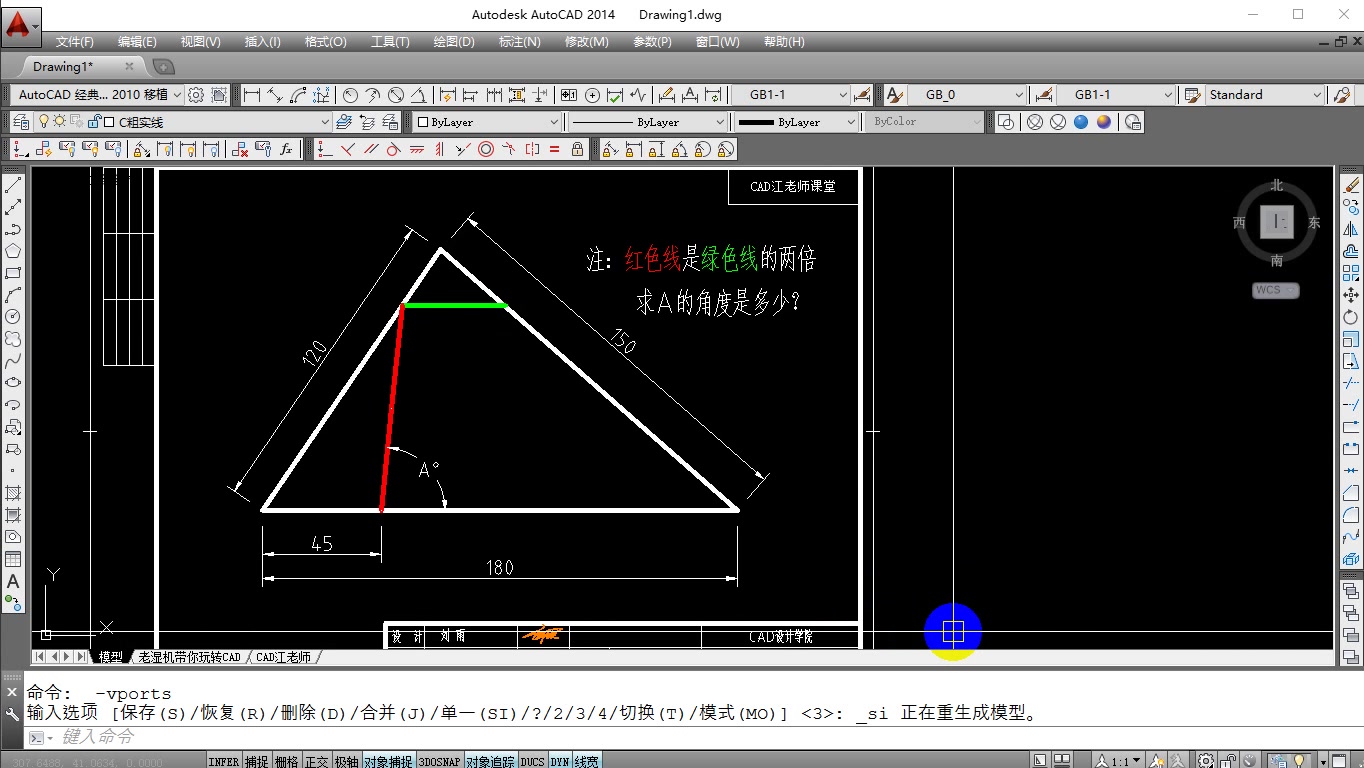Viewport: 1364px width, 768px height.
Task: Enable 栅格 grid display
Action: point(286,760)
